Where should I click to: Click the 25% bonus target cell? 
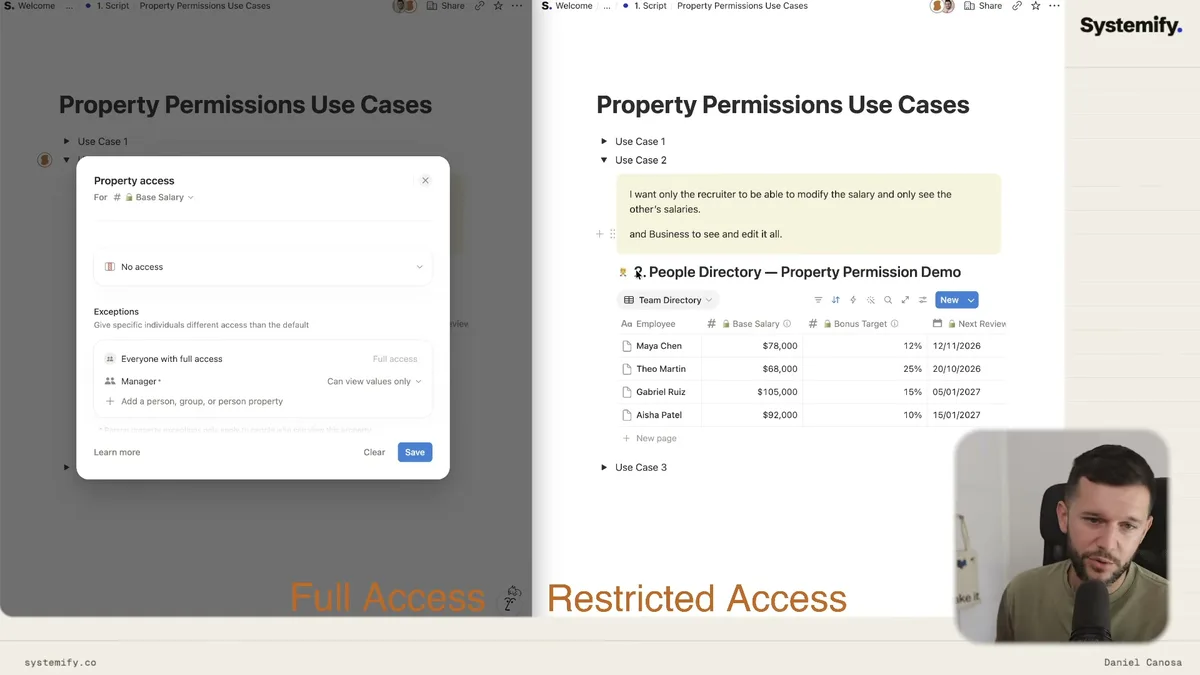[x=866, y=369]
